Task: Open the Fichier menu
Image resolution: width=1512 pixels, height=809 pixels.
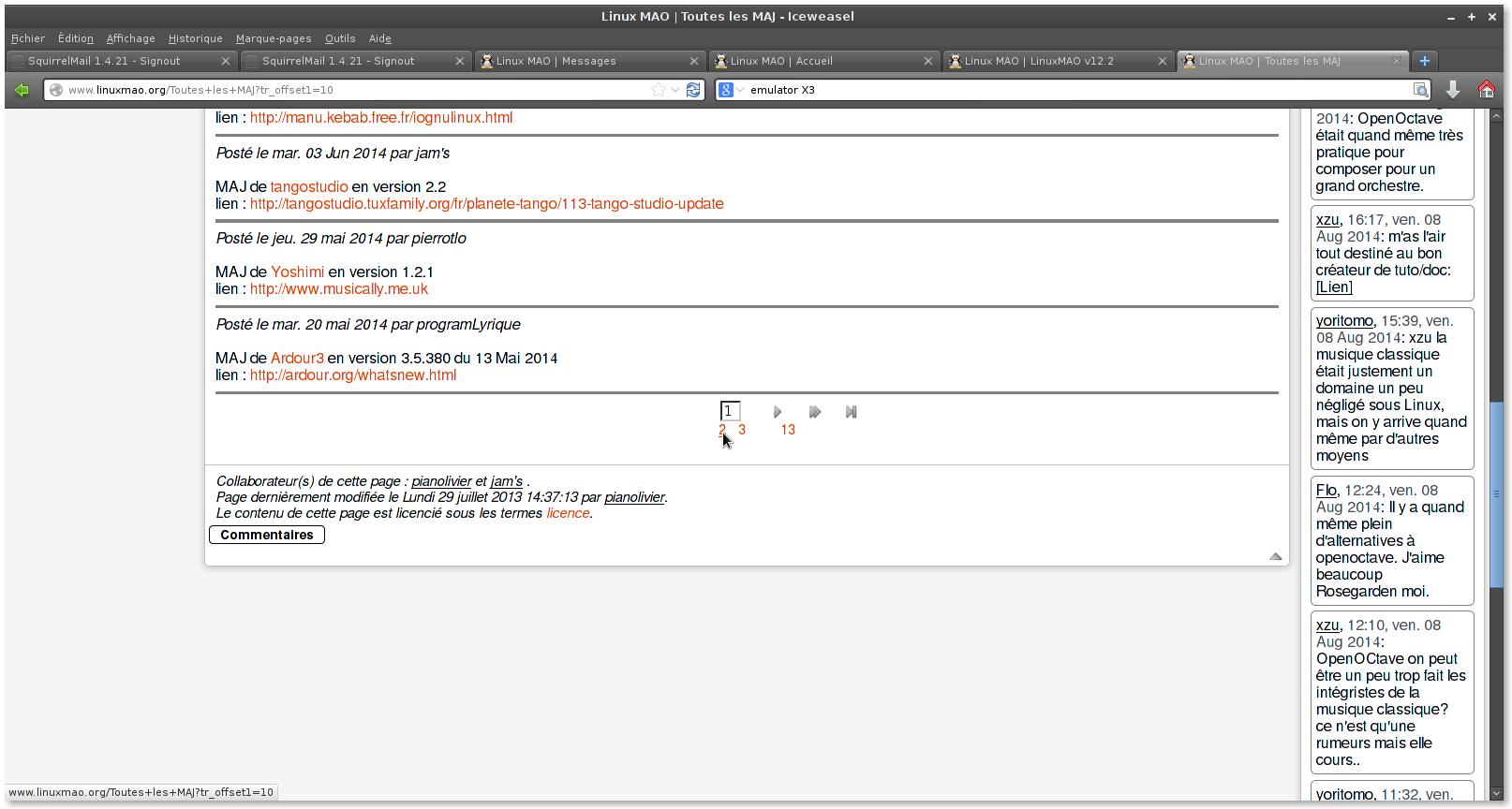Action: (28, 38)
